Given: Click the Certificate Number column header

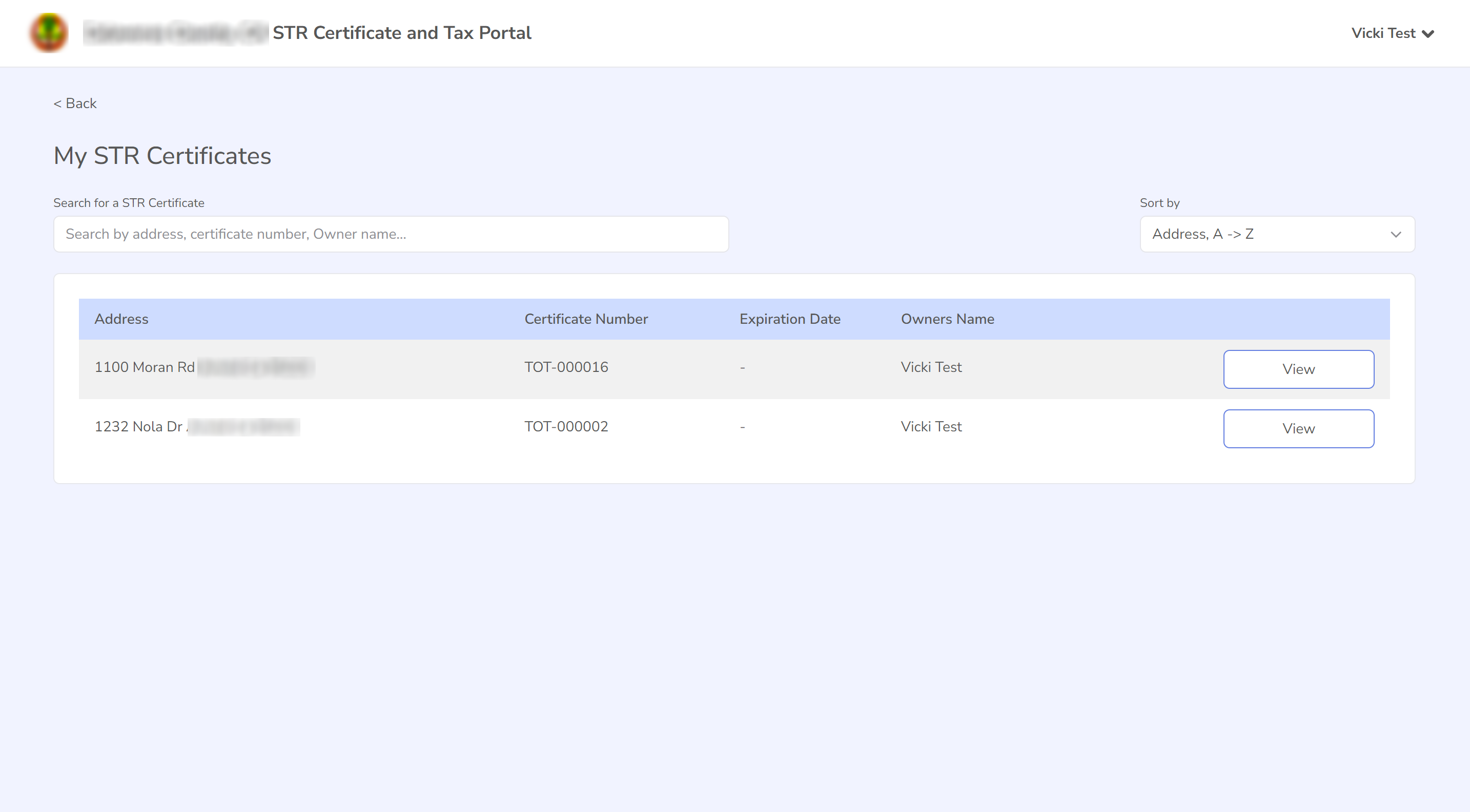Looking at the screenshot, I should [x=586, y=319].
